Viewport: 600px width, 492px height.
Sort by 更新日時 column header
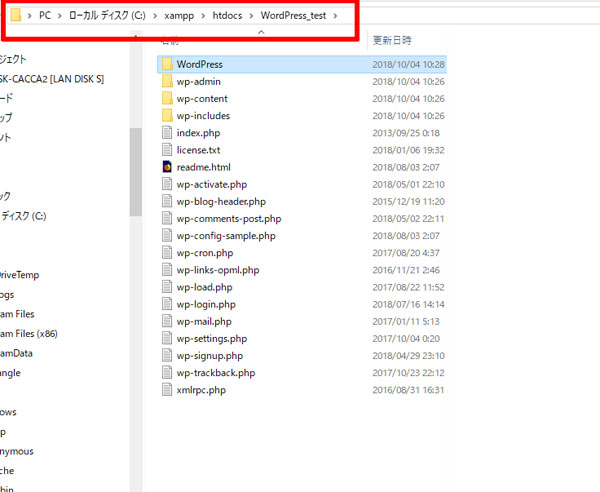coord(392,40)
